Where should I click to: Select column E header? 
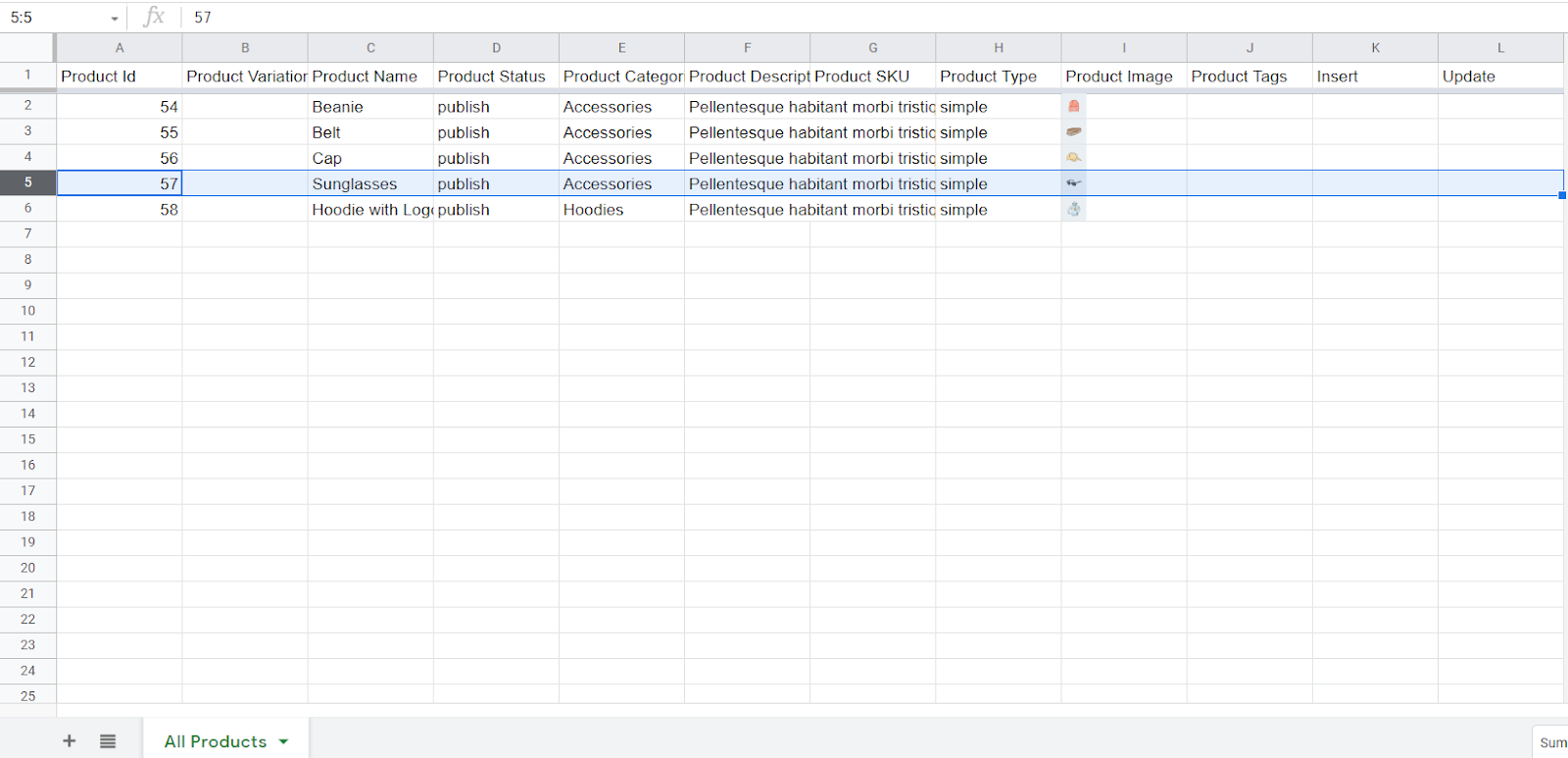point(621,47)
